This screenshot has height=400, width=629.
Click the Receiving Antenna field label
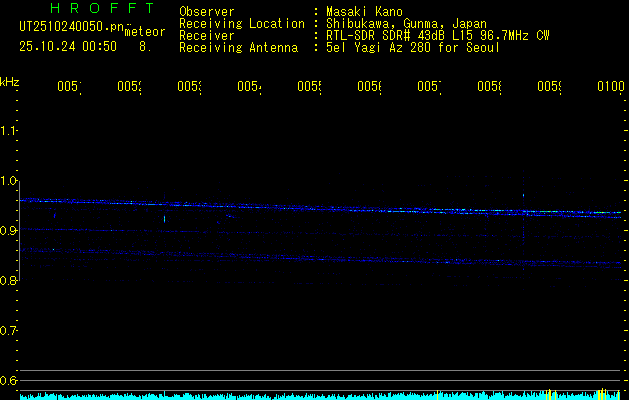[238, 47]
